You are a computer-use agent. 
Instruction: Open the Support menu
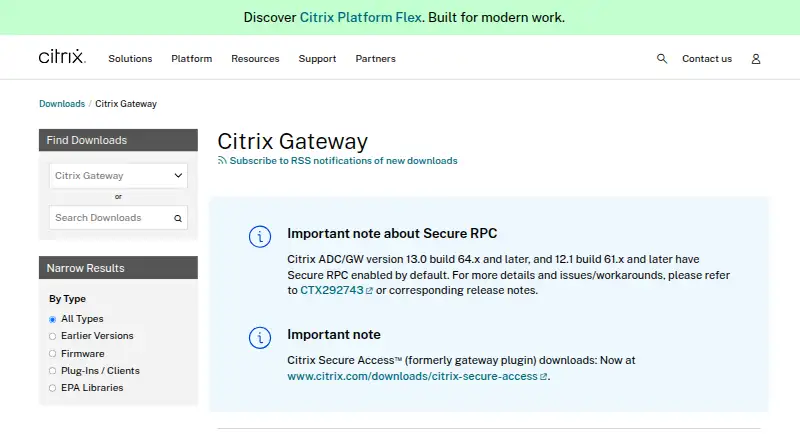[x=317, y=59]
